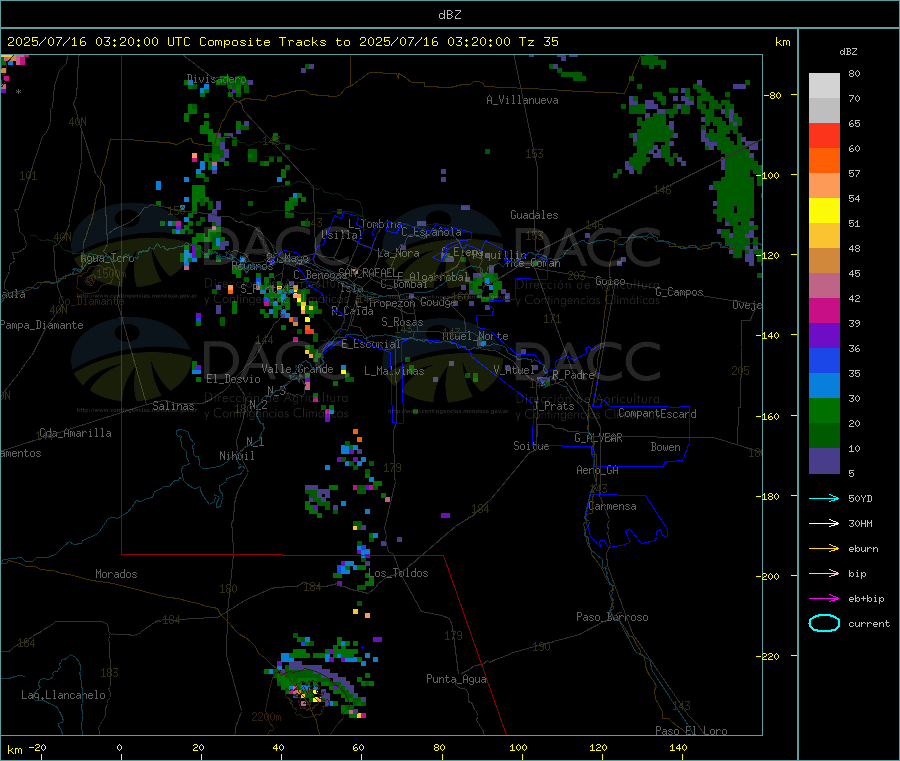Select the slate purple swatch above 5 dBZ
Viewport: 900px width, 761px height.
click(824, 461)
